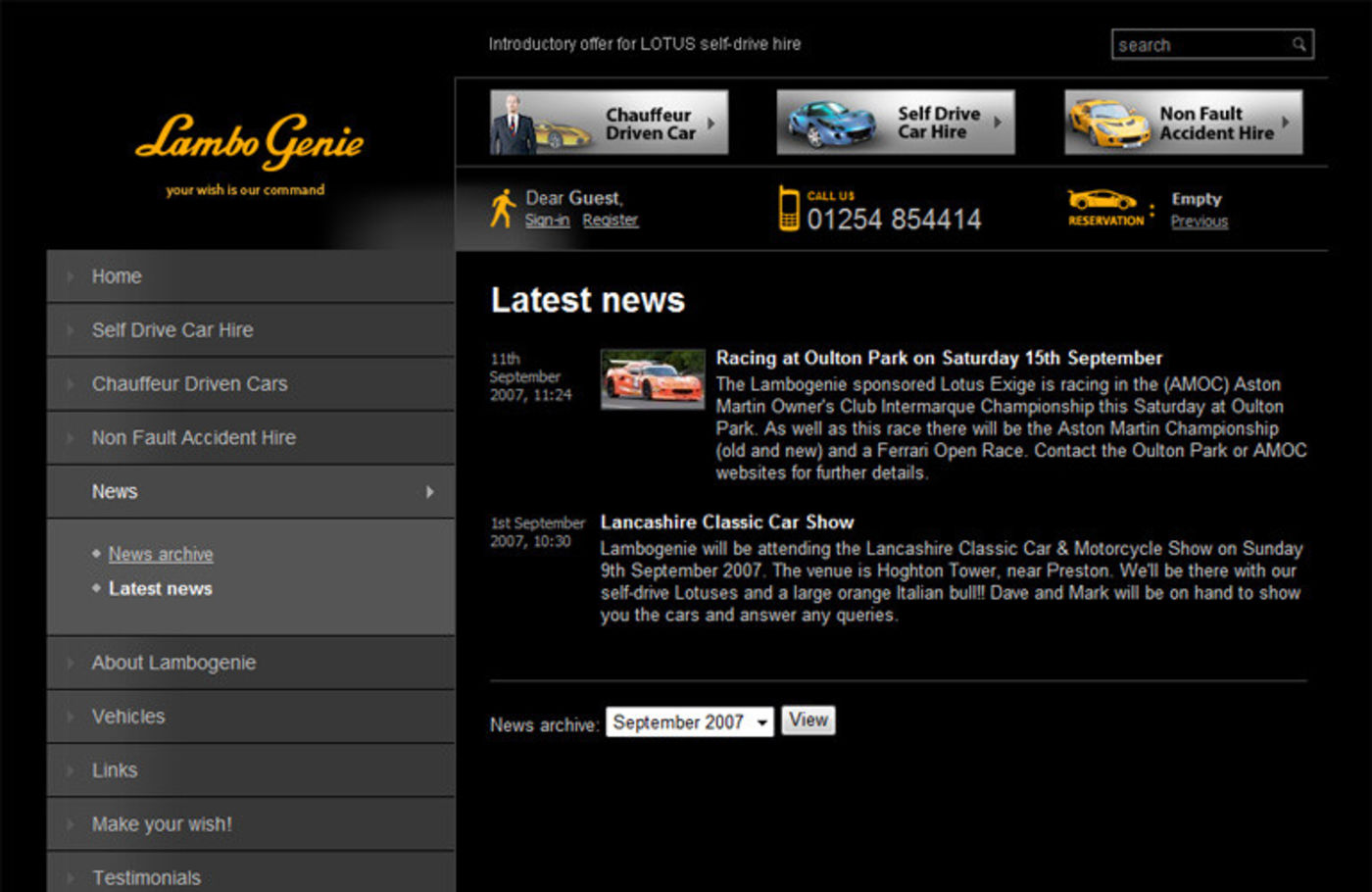Click the search magnifier icon
The width and height of the screenshot is (1372, 892).
(1298, 44)
